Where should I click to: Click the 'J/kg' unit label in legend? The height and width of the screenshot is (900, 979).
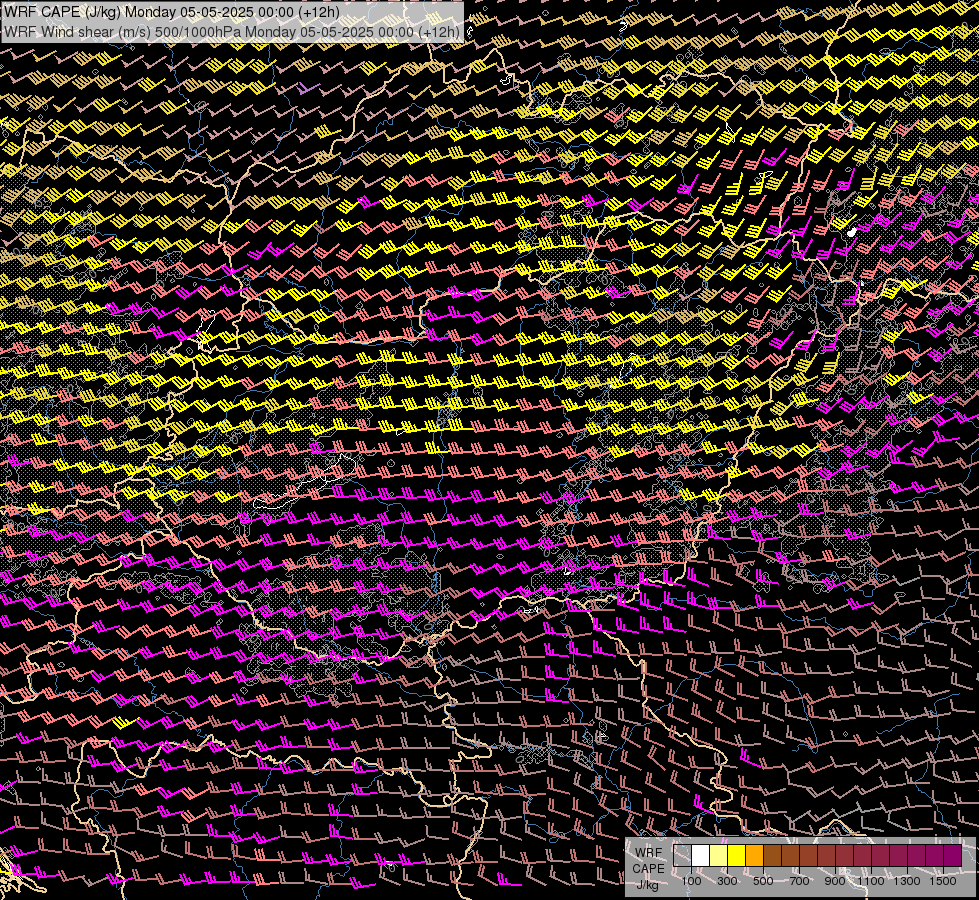[x=647, y=885]
